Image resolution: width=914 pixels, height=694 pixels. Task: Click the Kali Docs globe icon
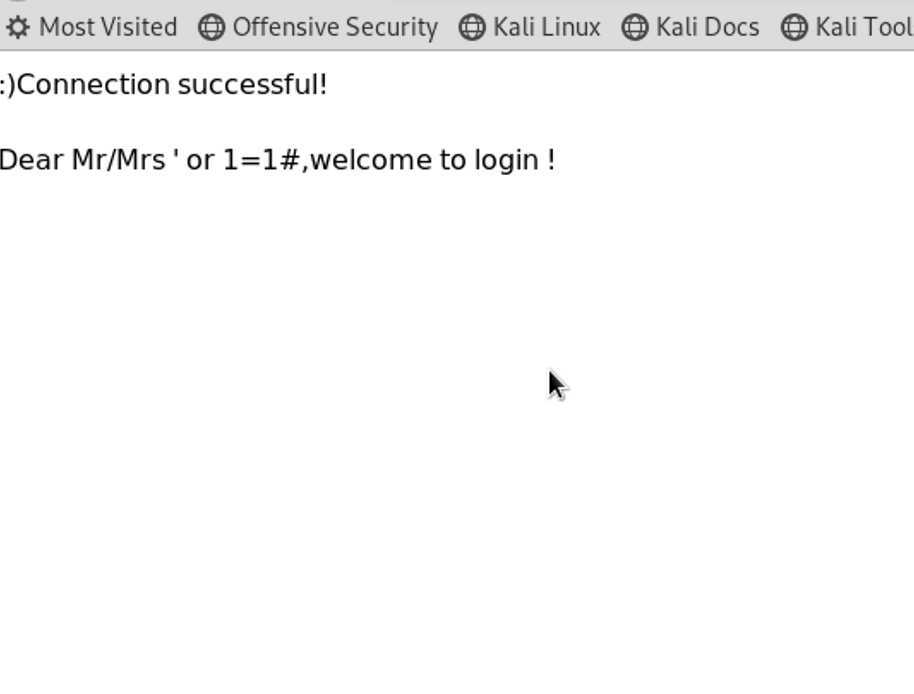635,27
